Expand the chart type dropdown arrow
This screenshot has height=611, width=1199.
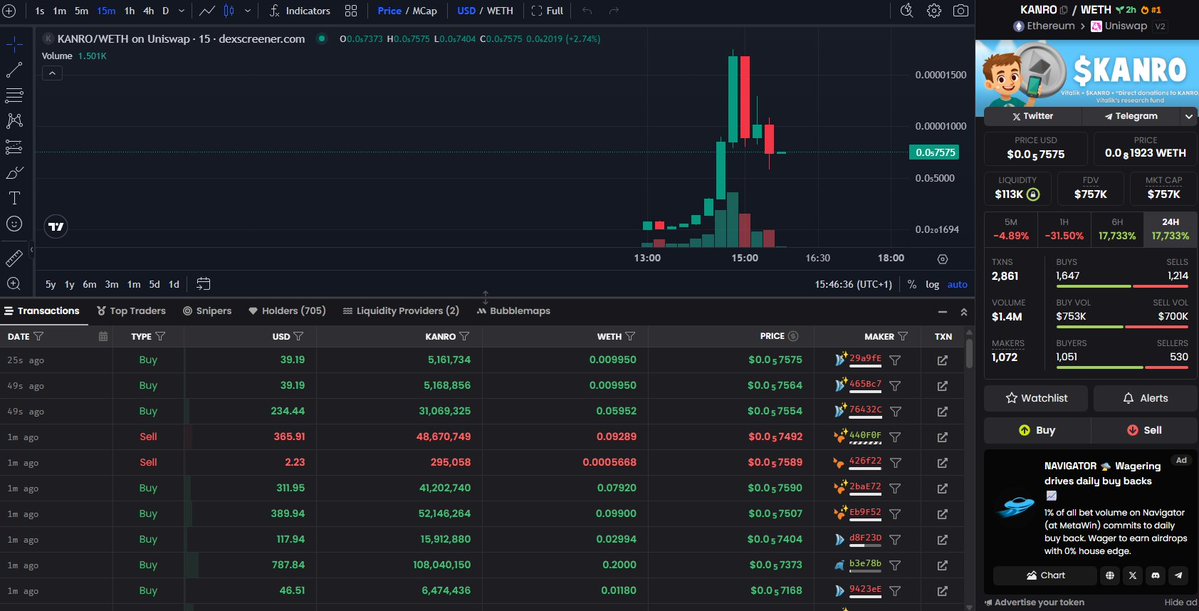247,11
